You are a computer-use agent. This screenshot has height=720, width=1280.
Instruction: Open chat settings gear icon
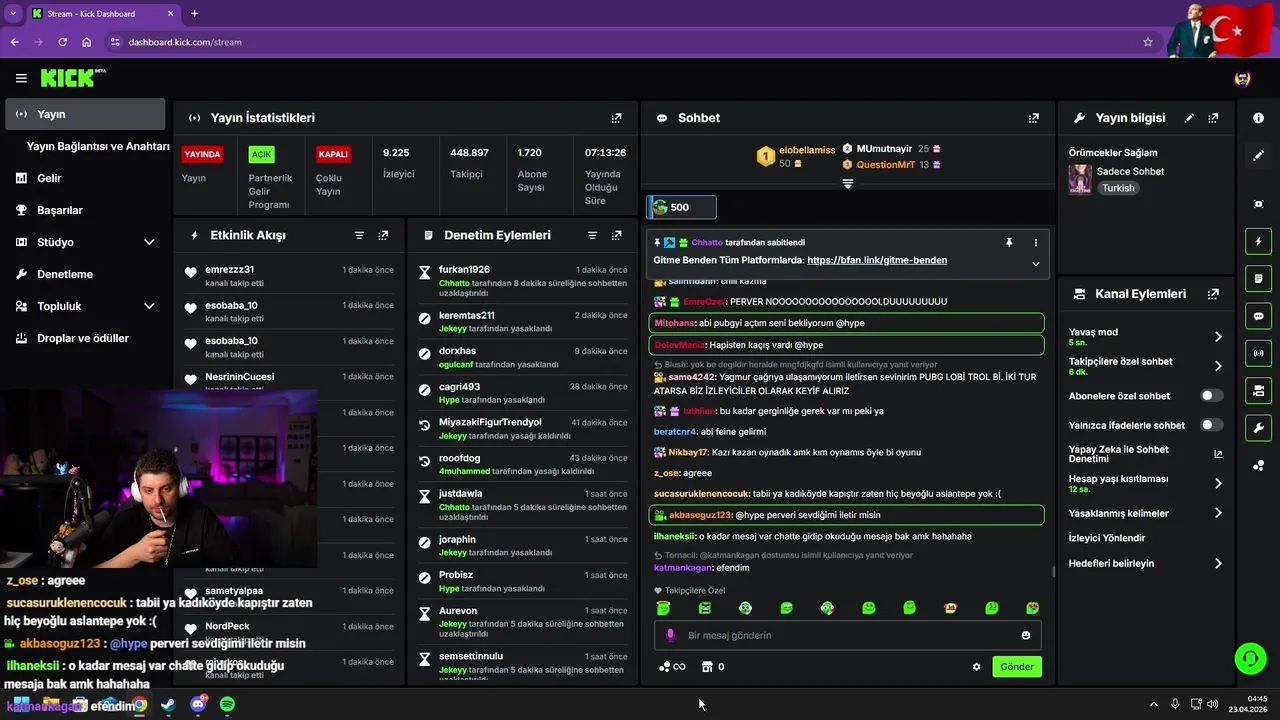(976, 667)
